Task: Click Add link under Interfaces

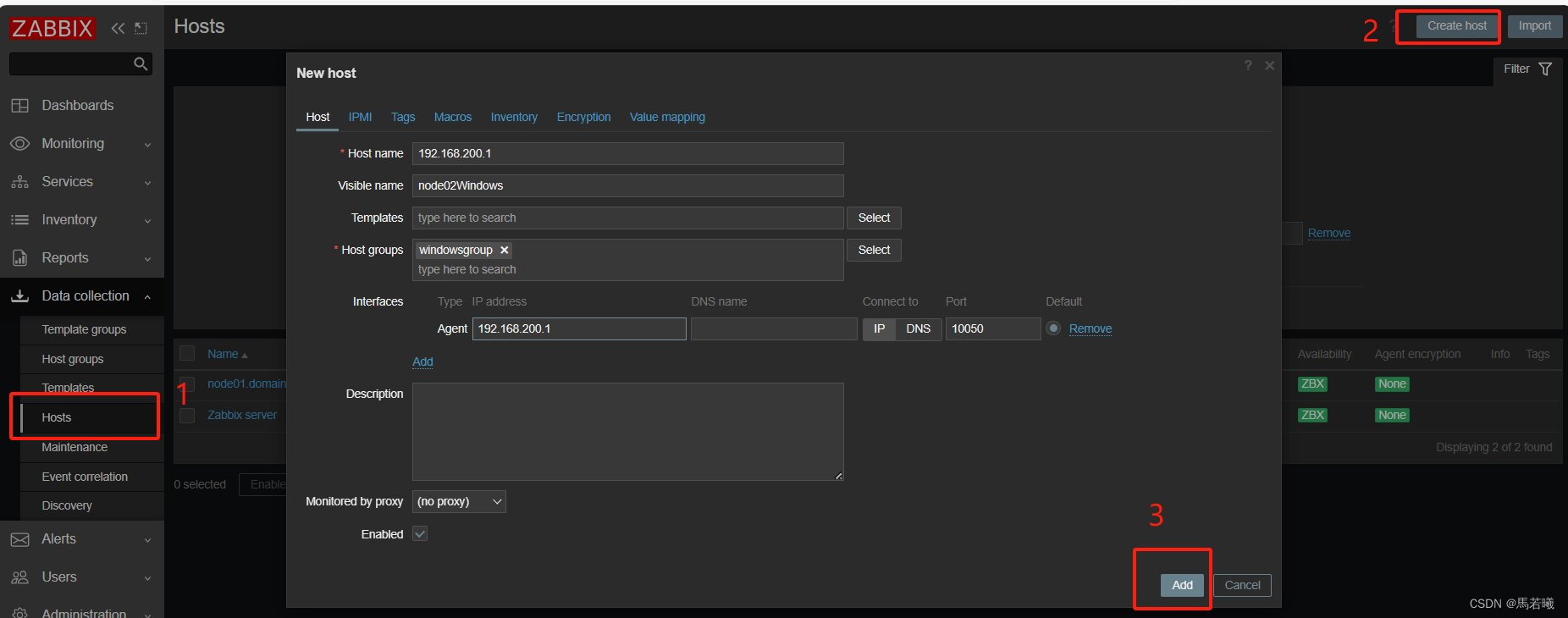Action: [422, 361]
